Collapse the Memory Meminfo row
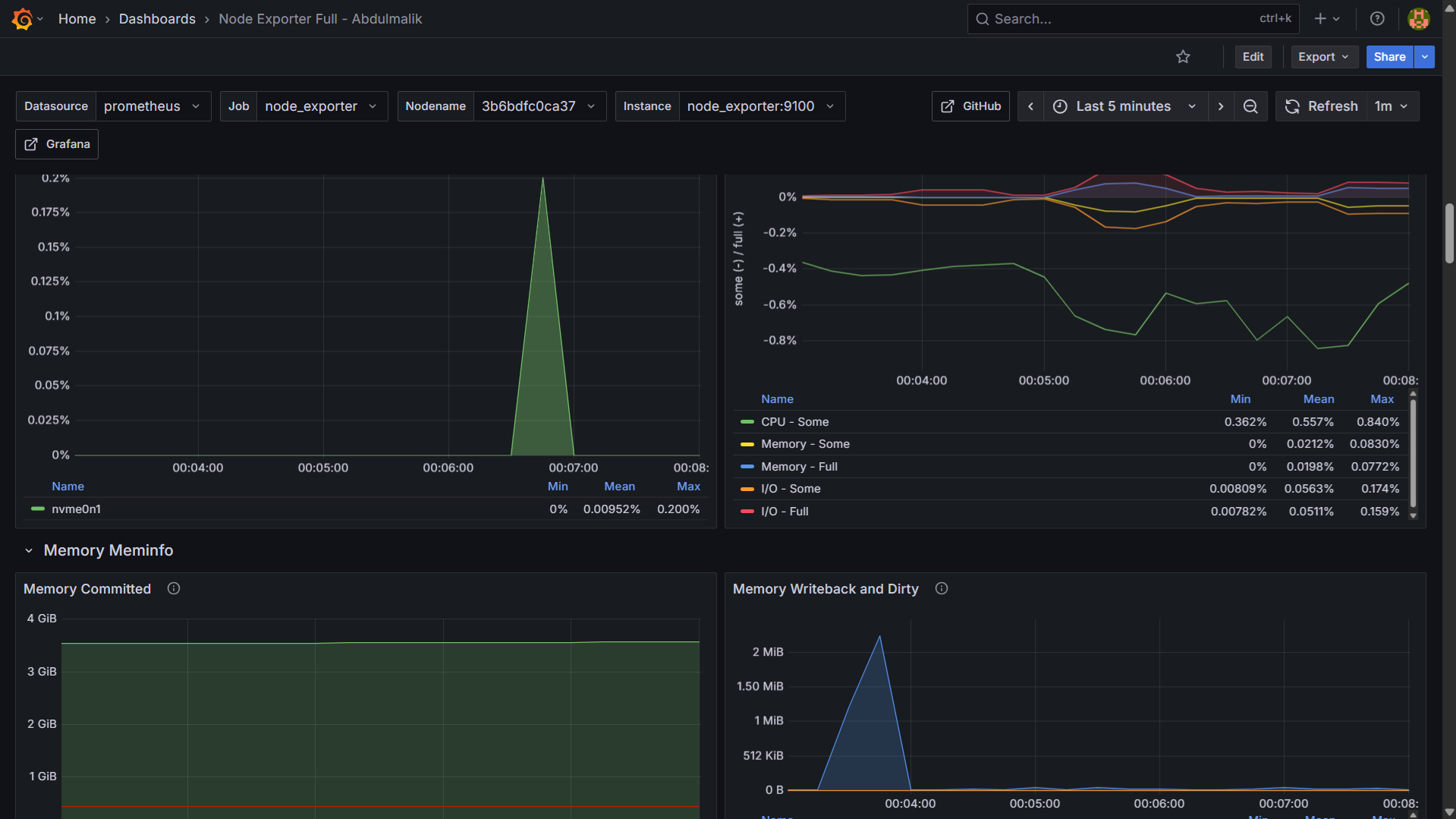This screenshot has width=1456, height=819. pos(29,551)
